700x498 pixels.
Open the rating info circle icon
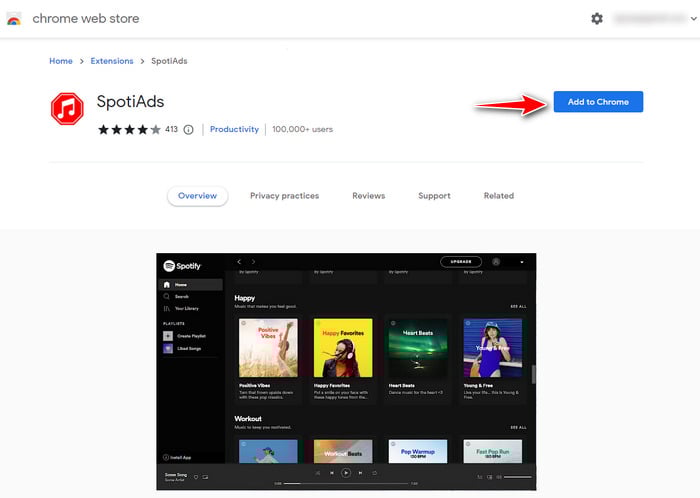(x=188, y=129)
